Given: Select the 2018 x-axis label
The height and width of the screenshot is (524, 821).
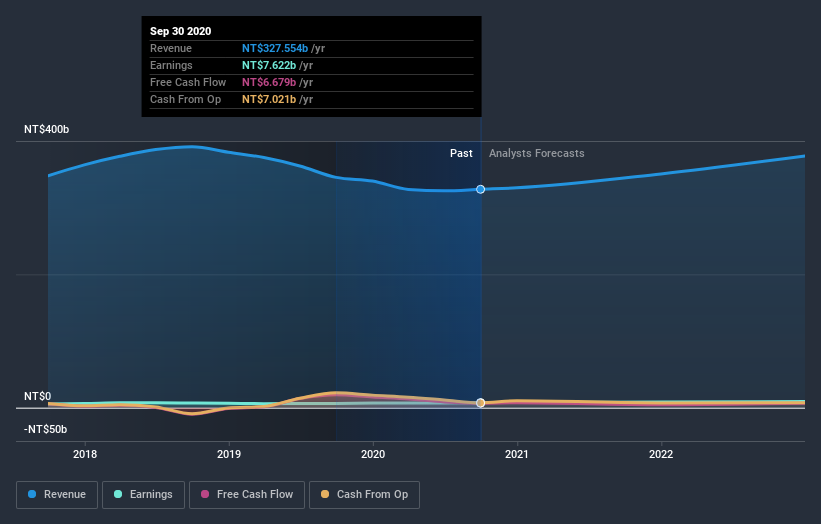Looking at the screenshot, I should 85,454.
